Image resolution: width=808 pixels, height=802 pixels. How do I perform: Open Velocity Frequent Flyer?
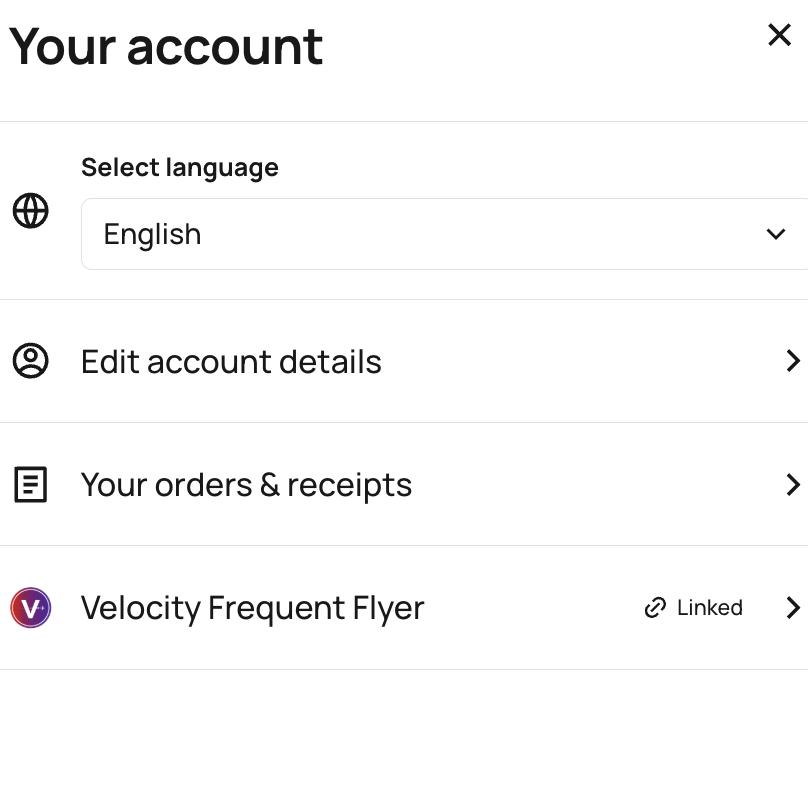click(x=252, y=608)
